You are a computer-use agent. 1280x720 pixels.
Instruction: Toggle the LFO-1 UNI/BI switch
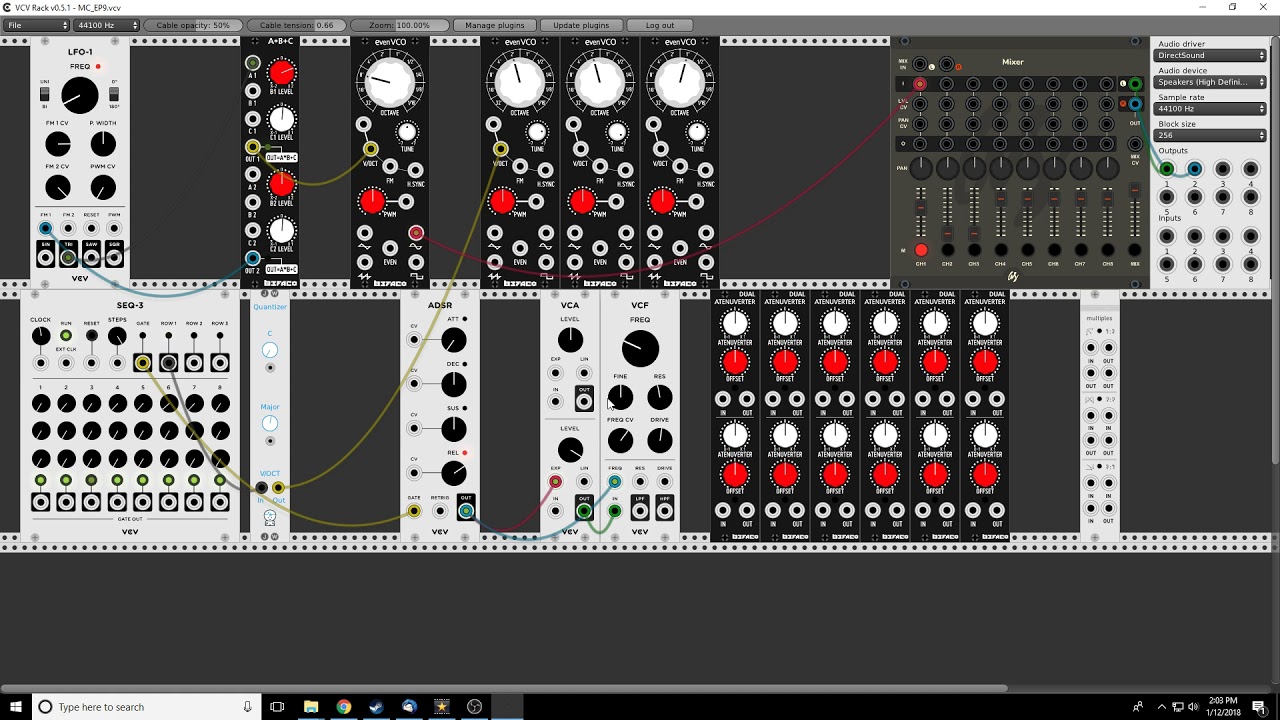[45, 94]
